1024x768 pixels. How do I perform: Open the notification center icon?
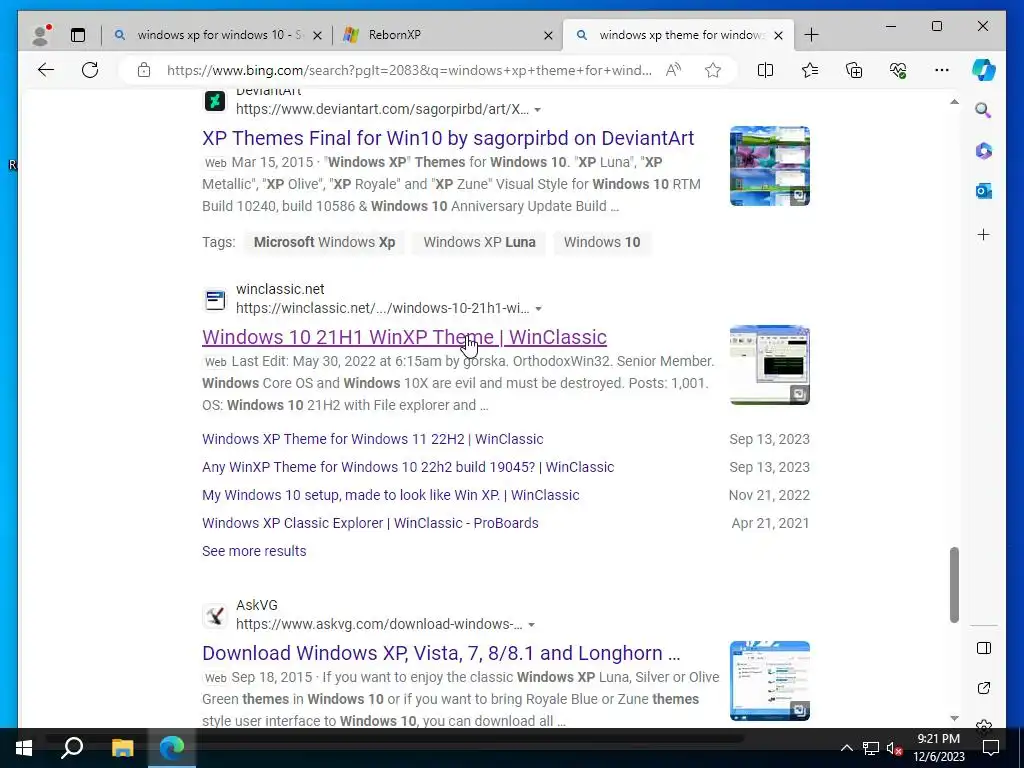pyautogui.click(x=991, y=748)
